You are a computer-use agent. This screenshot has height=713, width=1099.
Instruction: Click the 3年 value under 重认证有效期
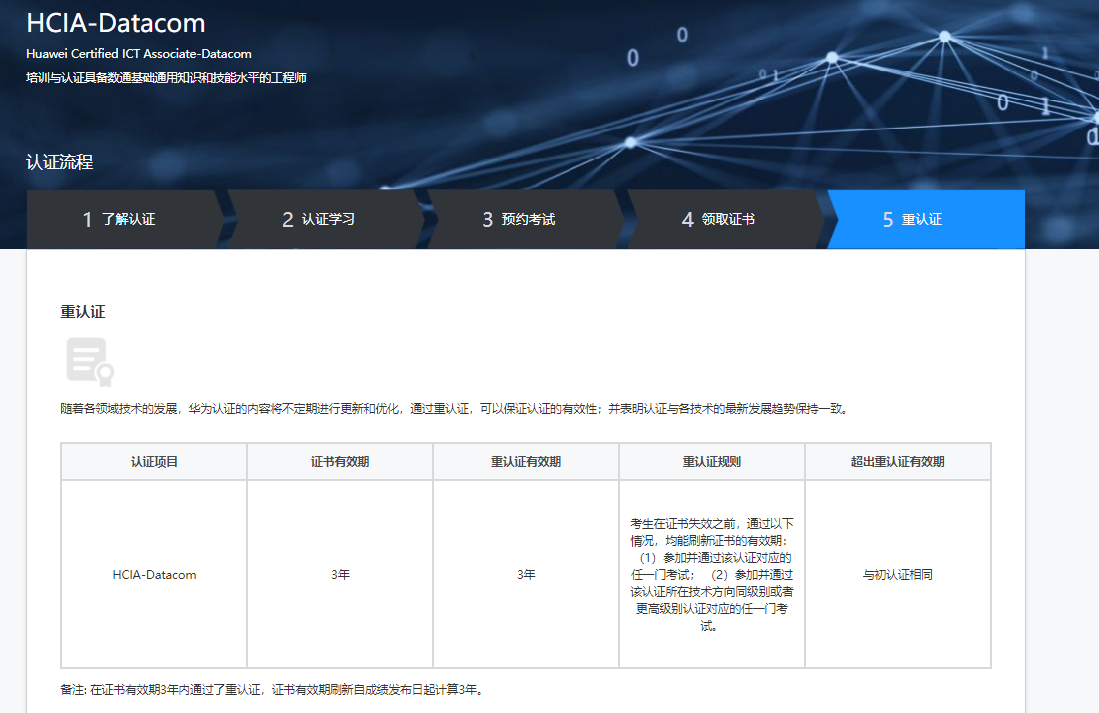pos(526,574)
